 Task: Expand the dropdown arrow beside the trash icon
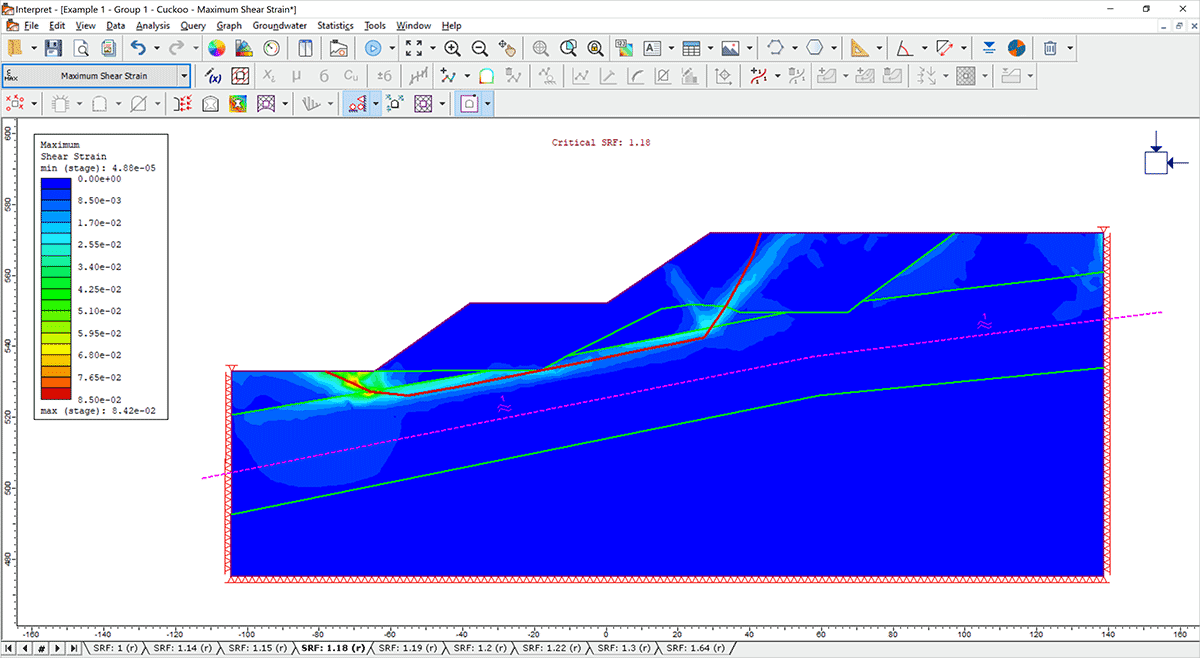point(1070,48)
